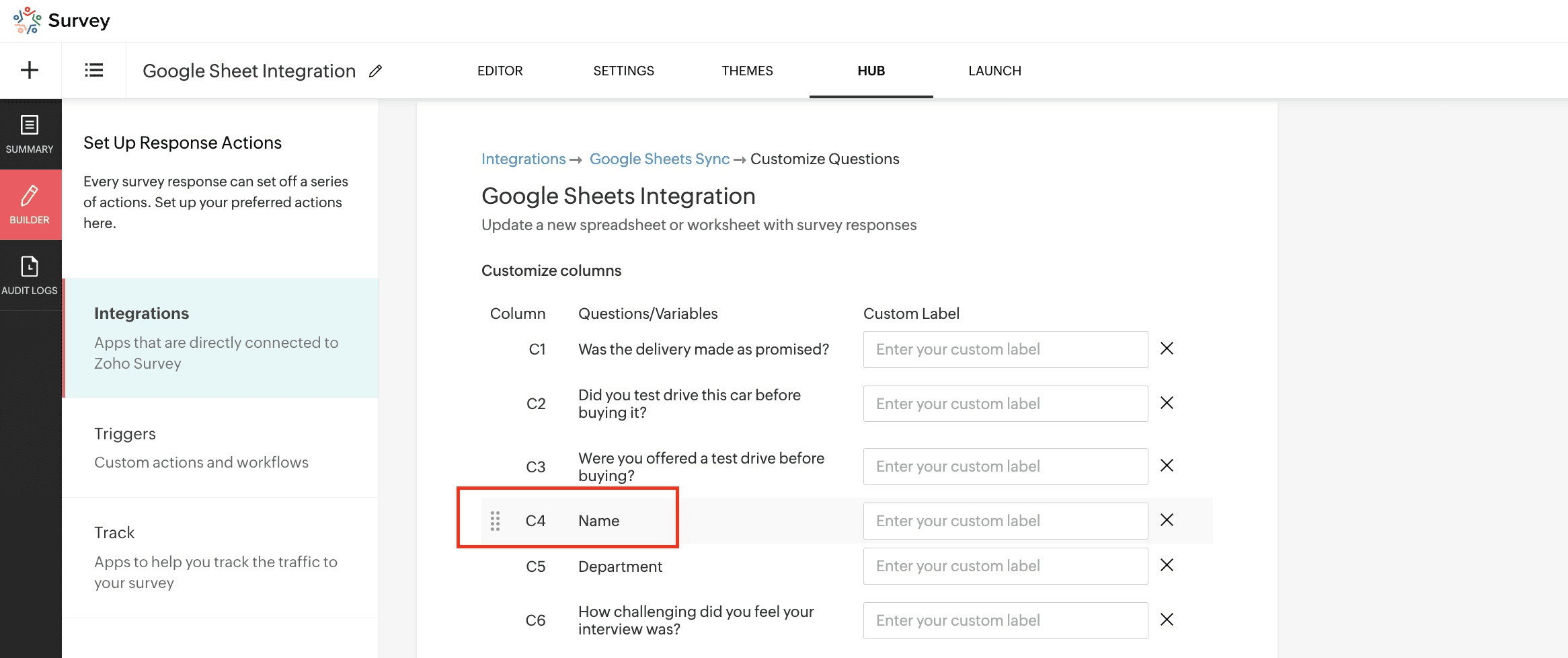Open the Settings tab

pos(623,71)
